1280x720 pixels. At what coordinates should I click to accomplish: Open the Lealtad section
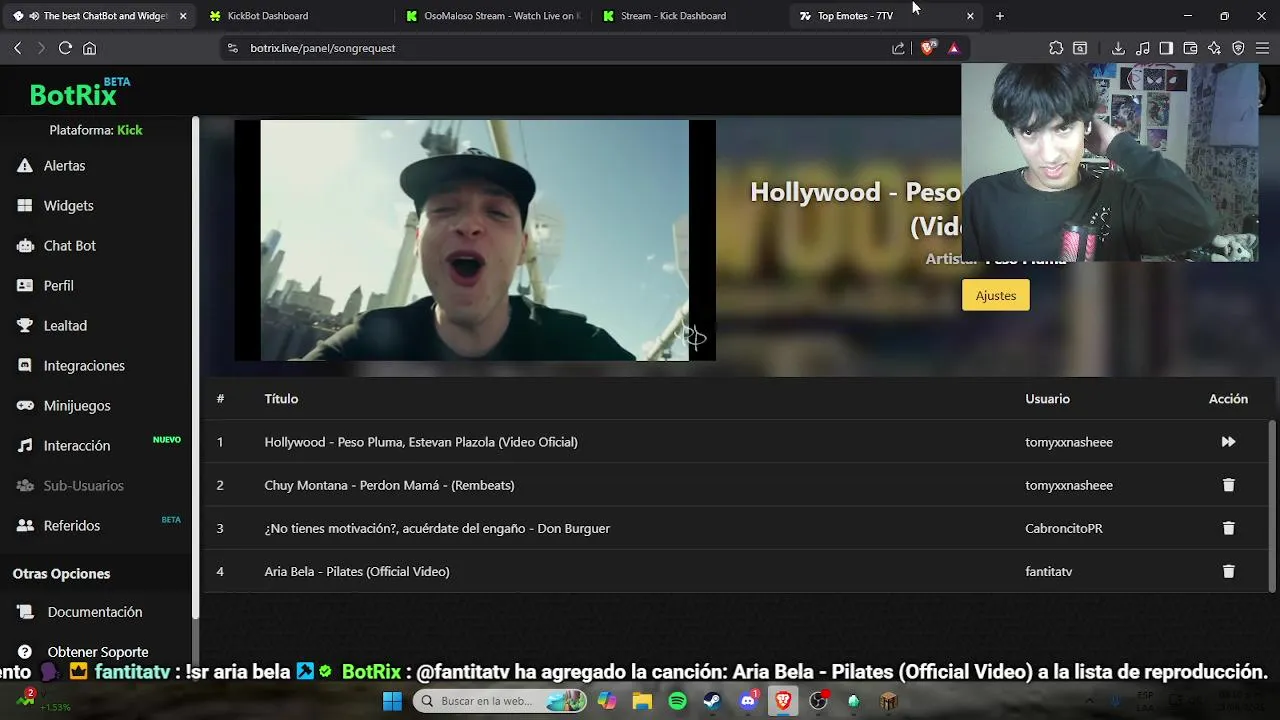coord(65,326)
